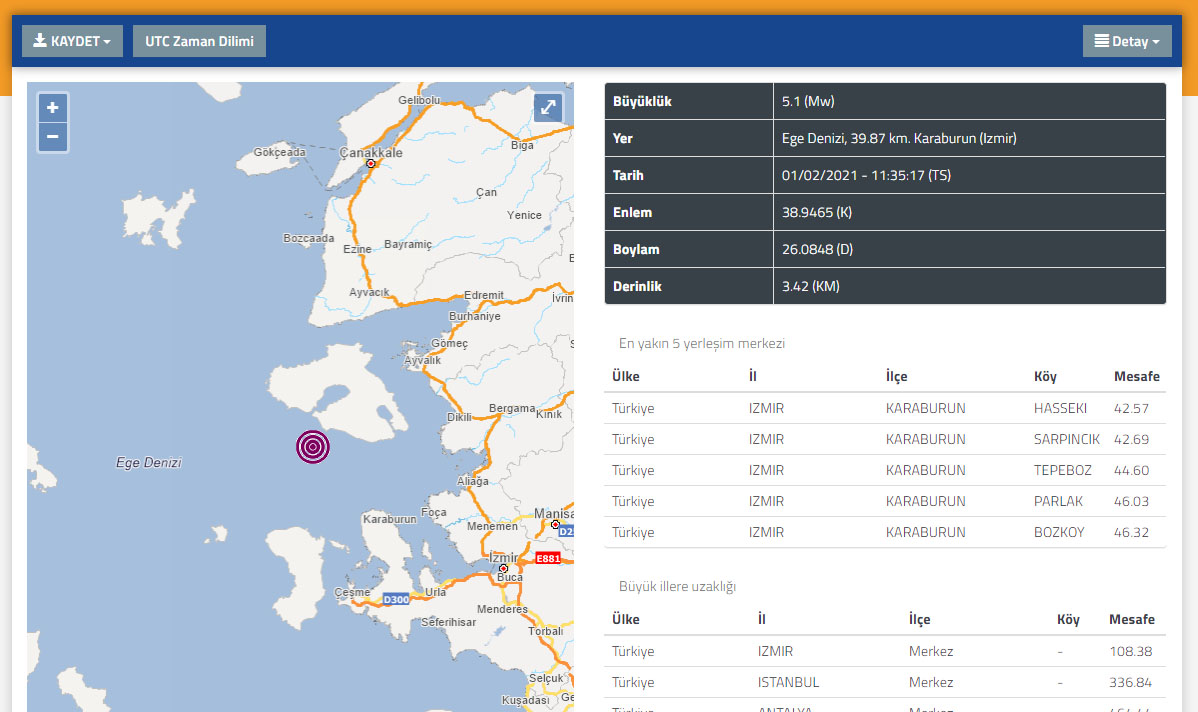Click the purple earthquake epicenter marker
Screen dimensions: 1198x712
313,446
